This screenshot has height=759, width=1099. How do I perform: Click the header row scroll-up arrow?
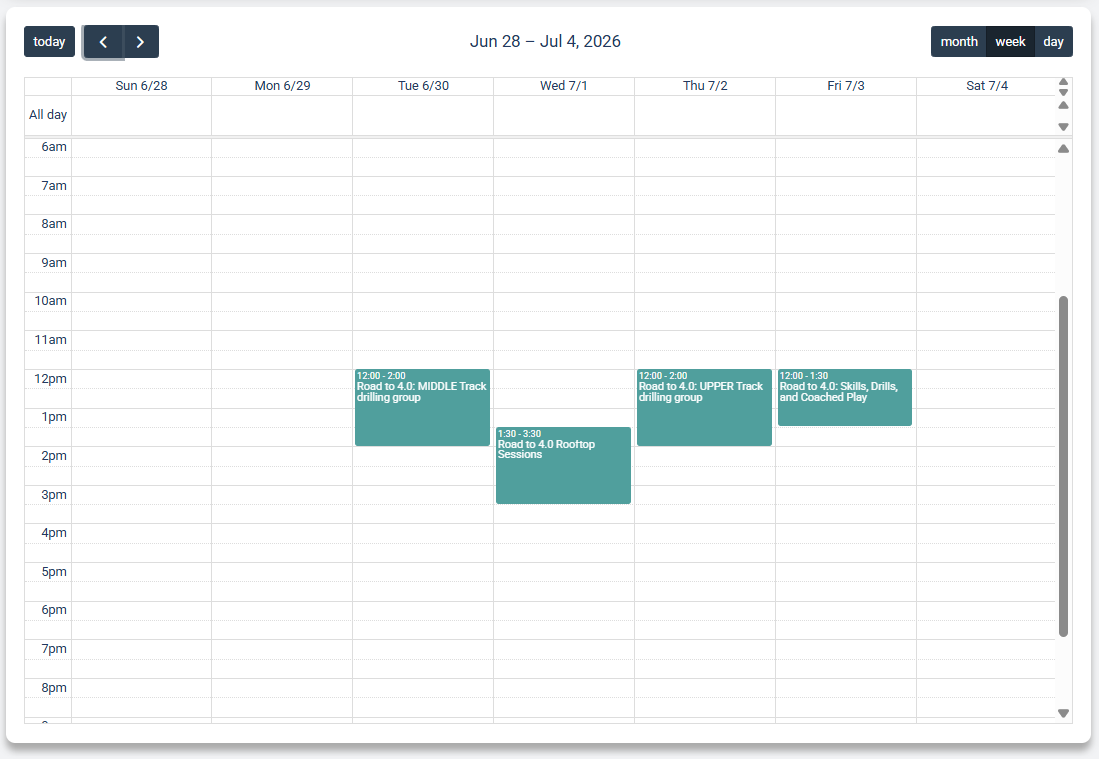tap(1063, 81)
